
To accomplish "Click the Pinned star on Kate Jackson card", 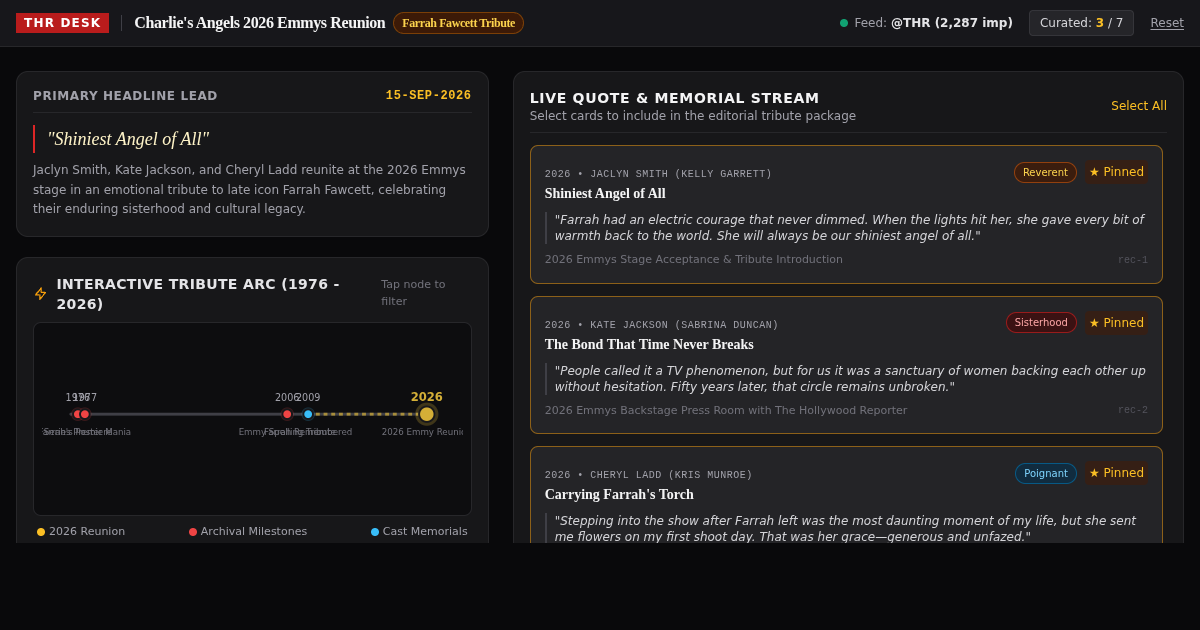I will 1116,323.
